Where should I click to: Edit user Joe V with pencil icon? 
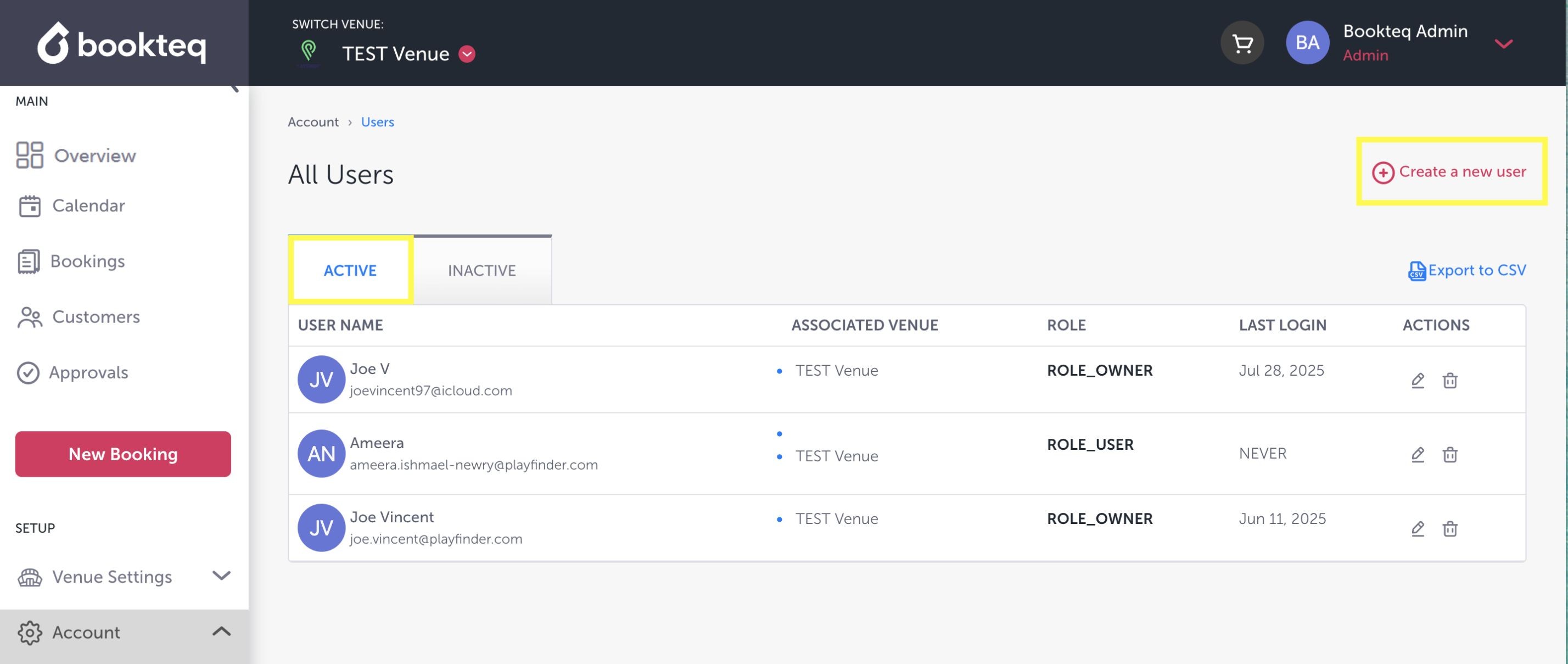click(1418, 380)
